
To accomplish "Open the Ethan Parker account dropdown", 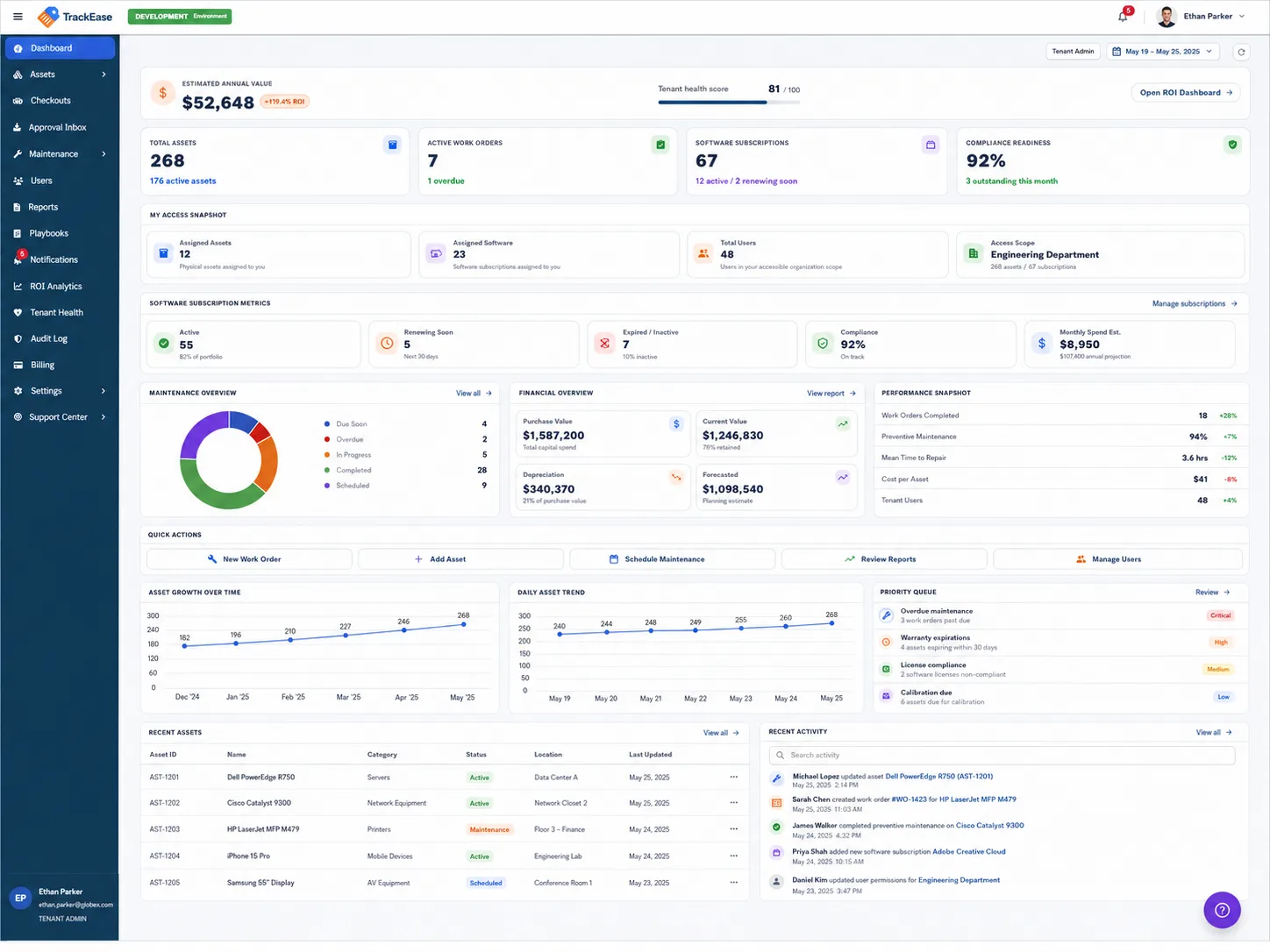I will [x=1202, y=17].
